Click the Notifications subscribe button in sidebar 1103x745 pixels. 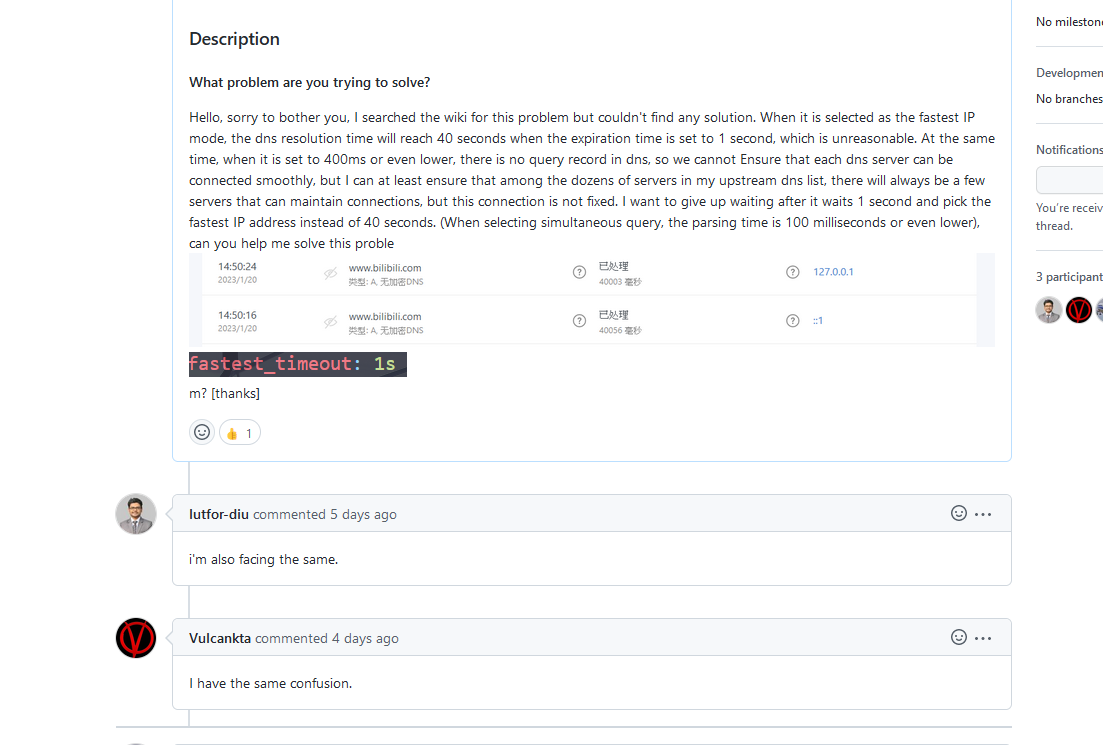pos(1069,180)
